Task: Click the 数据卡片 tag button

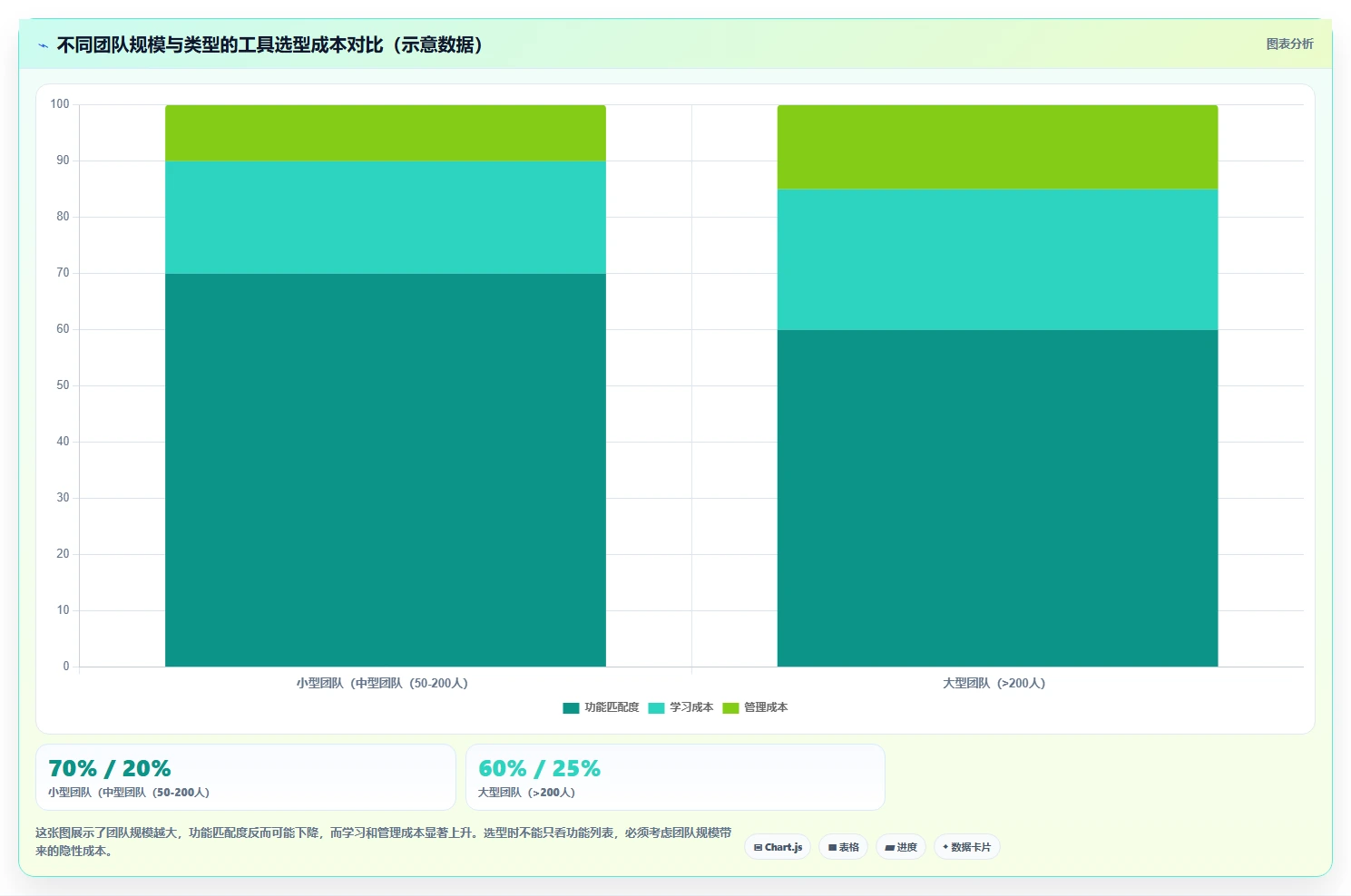Action: (x=966, y=847)
